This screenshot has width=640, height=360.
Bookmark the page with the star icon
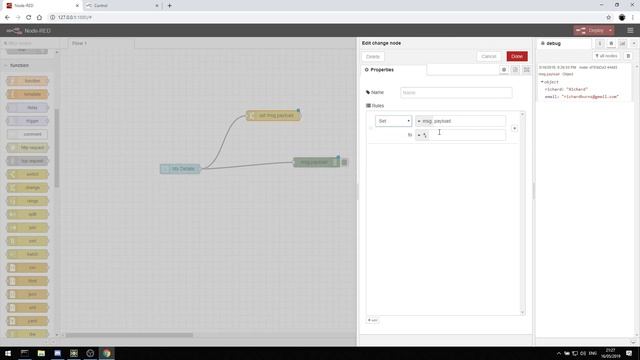[x=609, y=18]
